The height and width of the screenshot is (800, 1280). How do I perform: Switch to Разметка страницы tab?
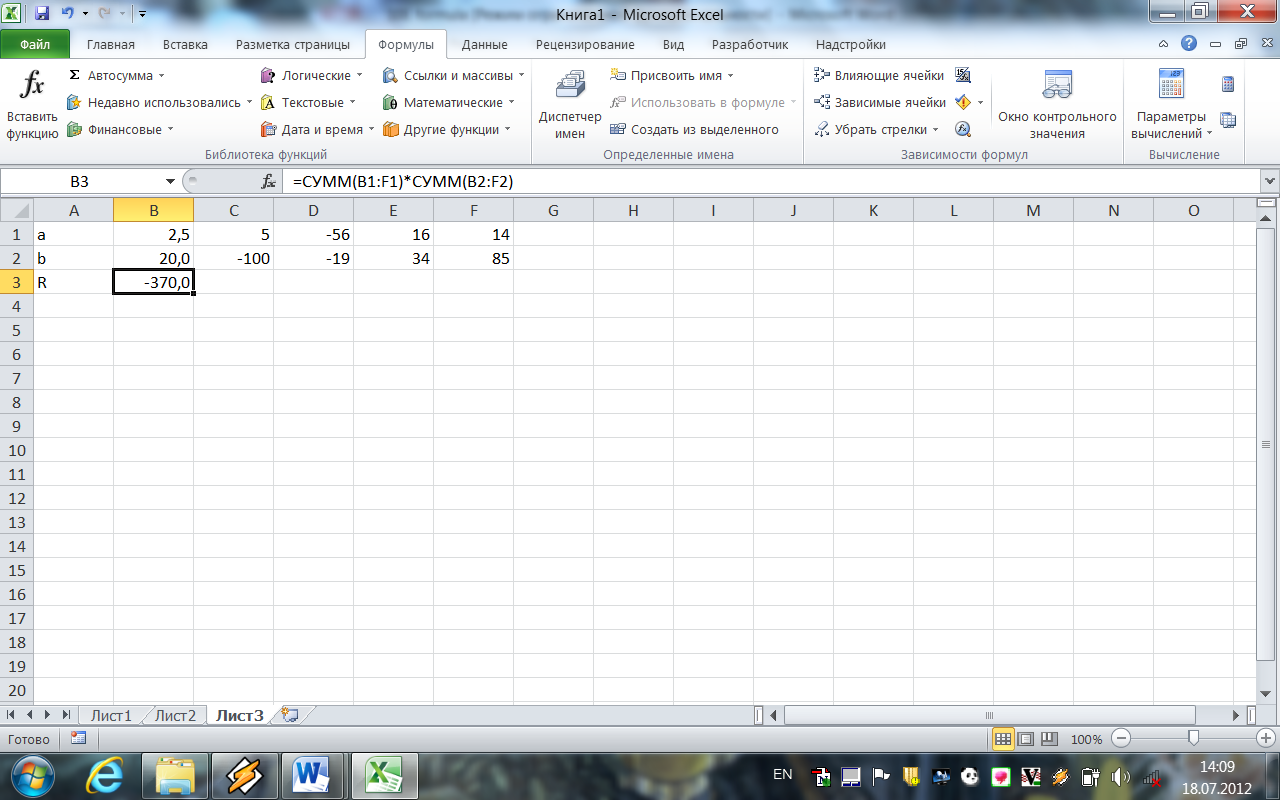(293, 44)
